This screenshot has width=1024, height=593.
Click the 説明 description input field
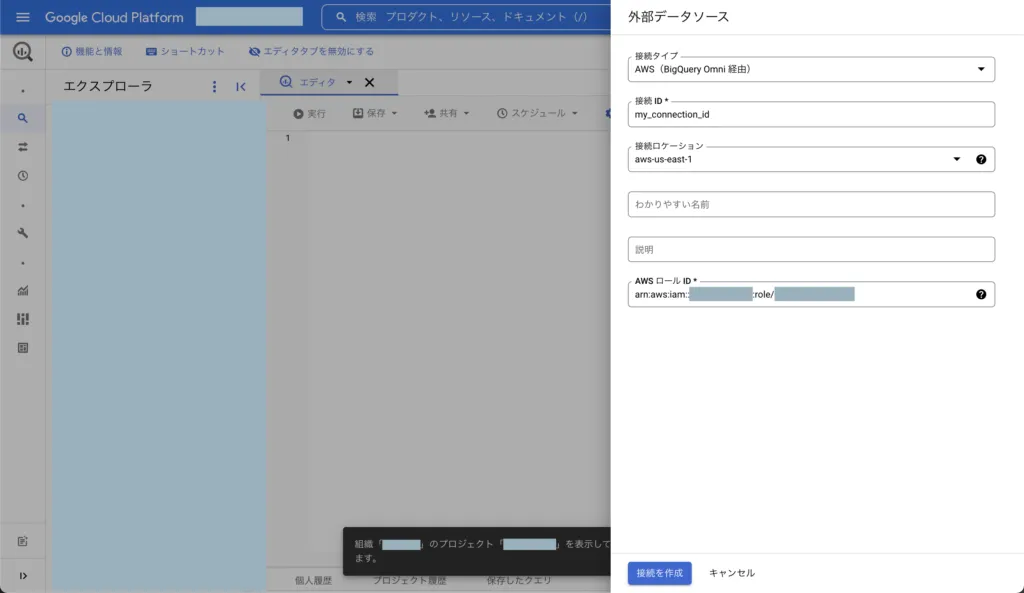(811, 249)
